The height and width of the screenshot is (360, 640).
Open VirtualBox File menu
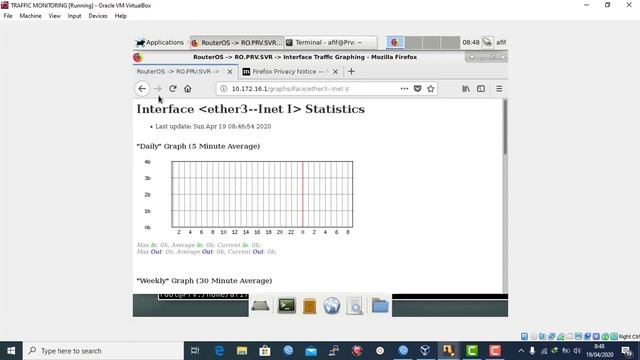(x=8, y=16)
